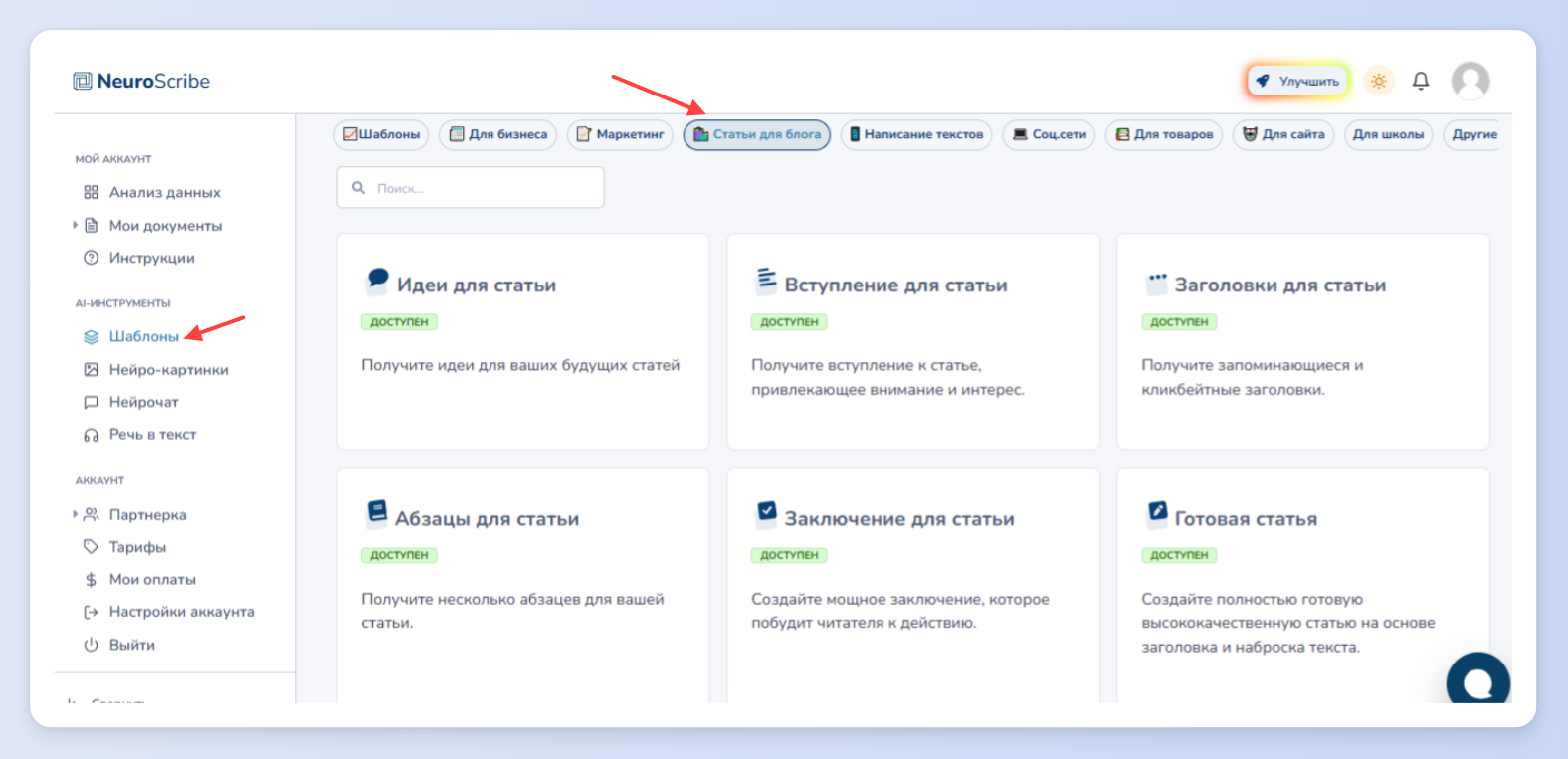This screenshot has height=759, width=1568.
Task: Click the Настройки аккаунта icon
Action: 92,613
